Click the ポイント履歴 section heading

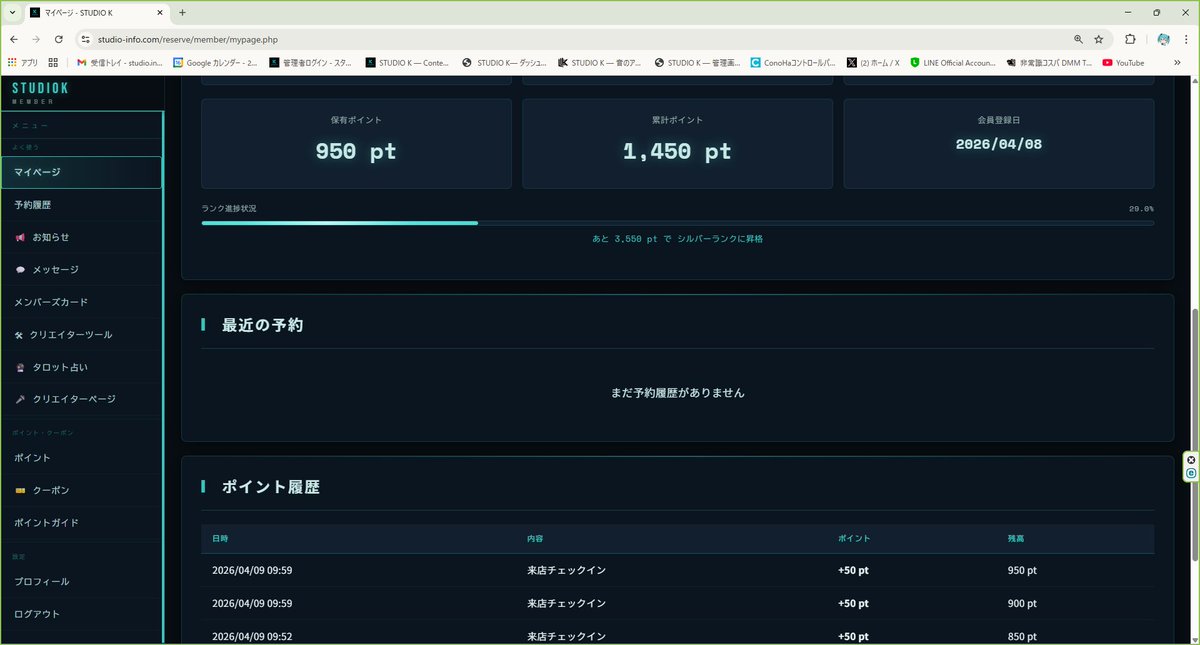270,487
